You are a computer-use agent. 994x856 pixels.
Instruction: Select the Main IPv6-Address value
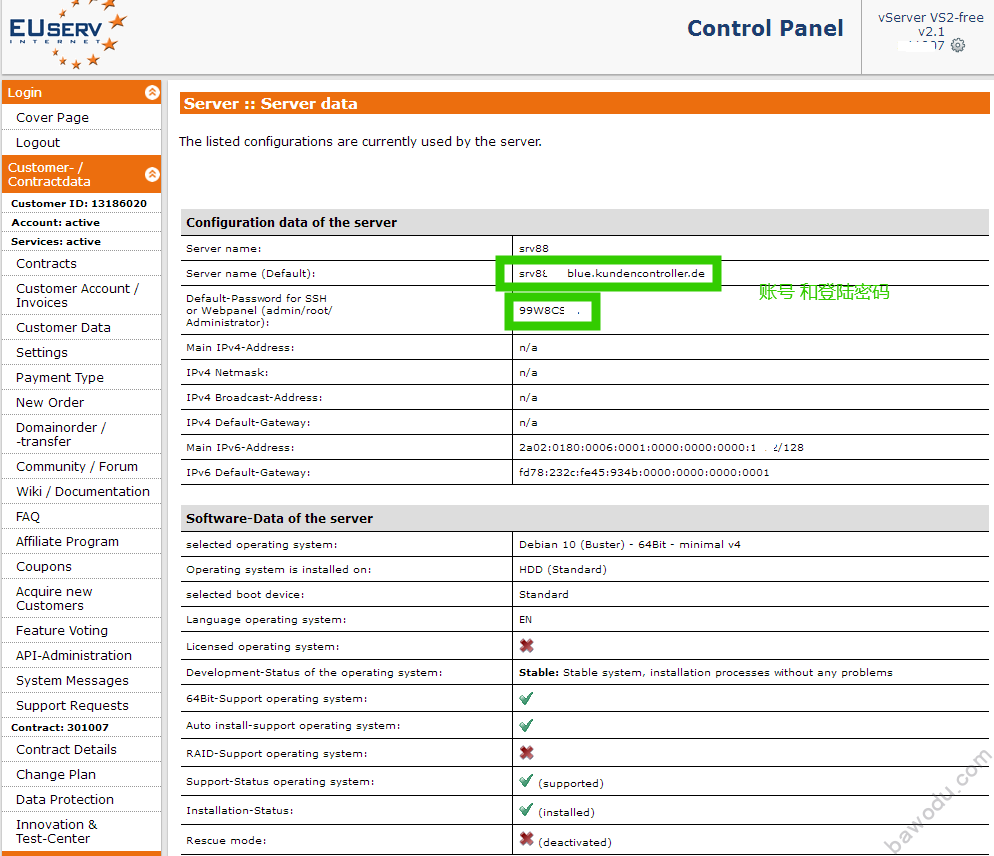coord(661,448)
